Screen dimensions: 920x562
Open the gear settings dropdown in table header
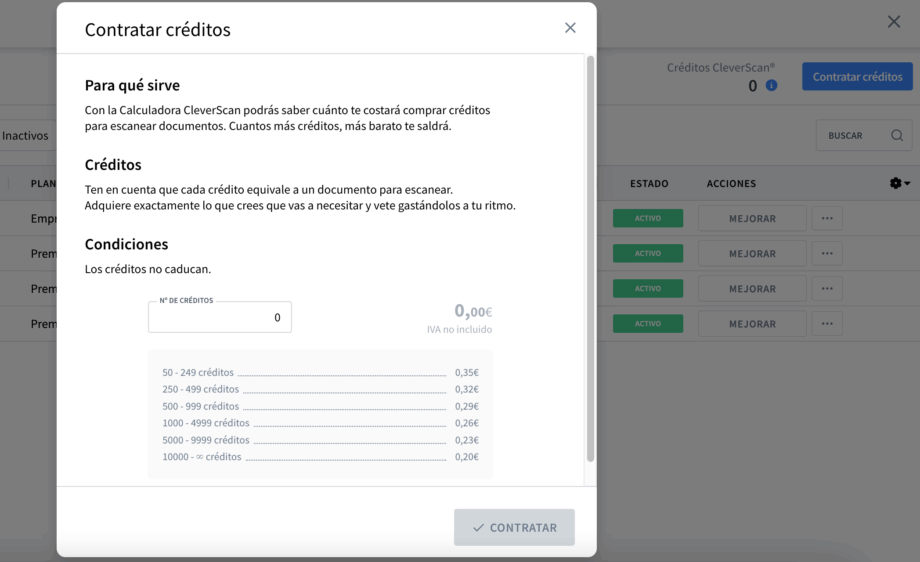(x=899, y=183)
